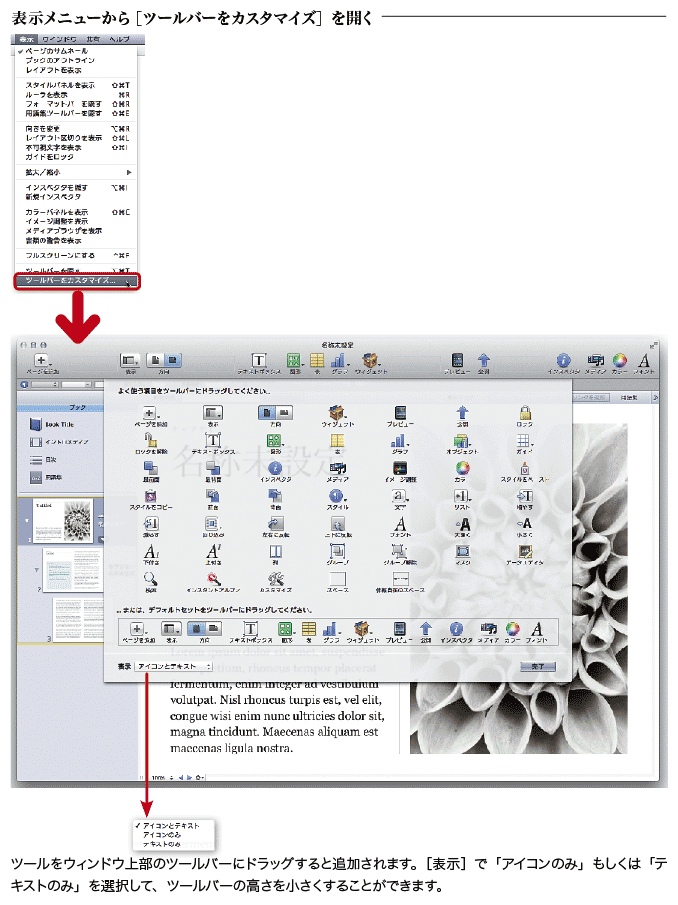Click マスク mask icon in customize palette
This screenshot has height=905, width=678.
pos(462,551)
